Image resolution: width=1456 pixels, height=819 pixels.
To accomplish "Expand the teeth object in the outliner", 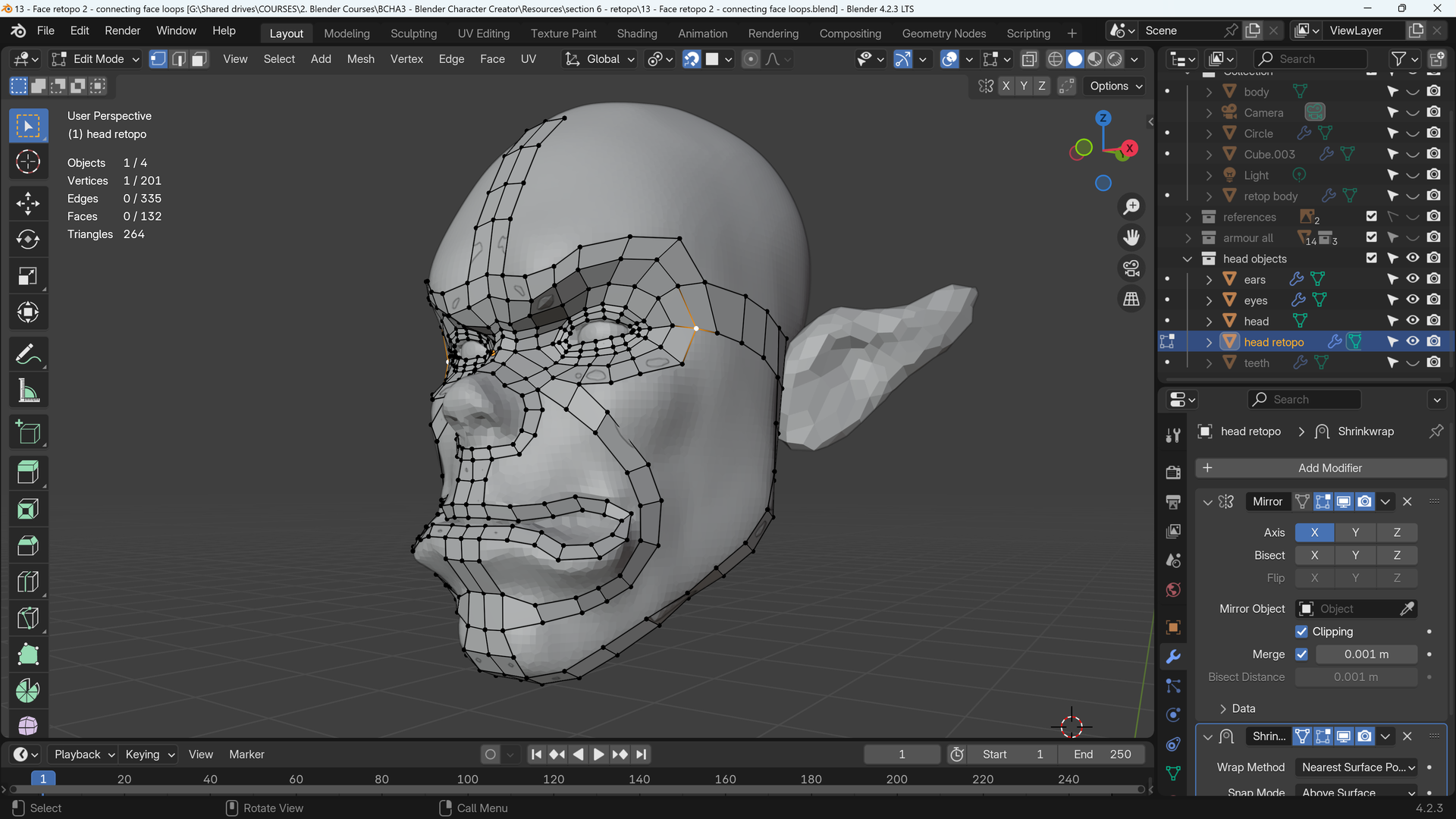I will [1209, 362].
